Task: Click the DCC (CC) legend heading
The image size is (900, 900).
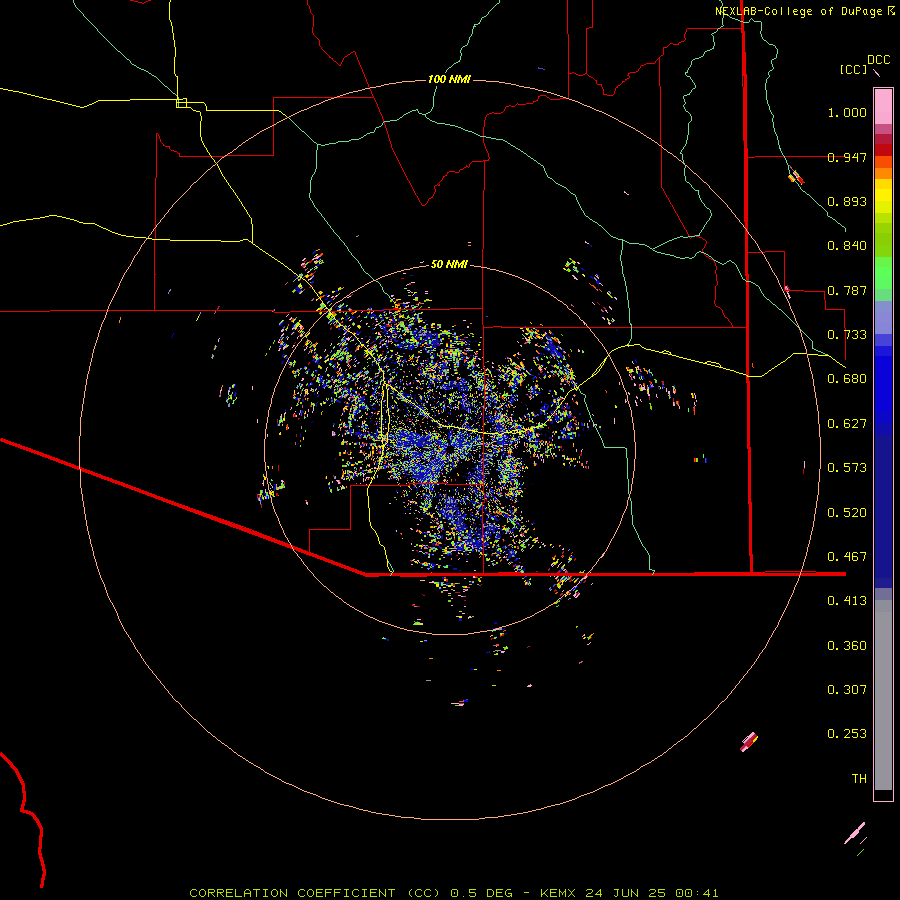Action: [866, 64]
